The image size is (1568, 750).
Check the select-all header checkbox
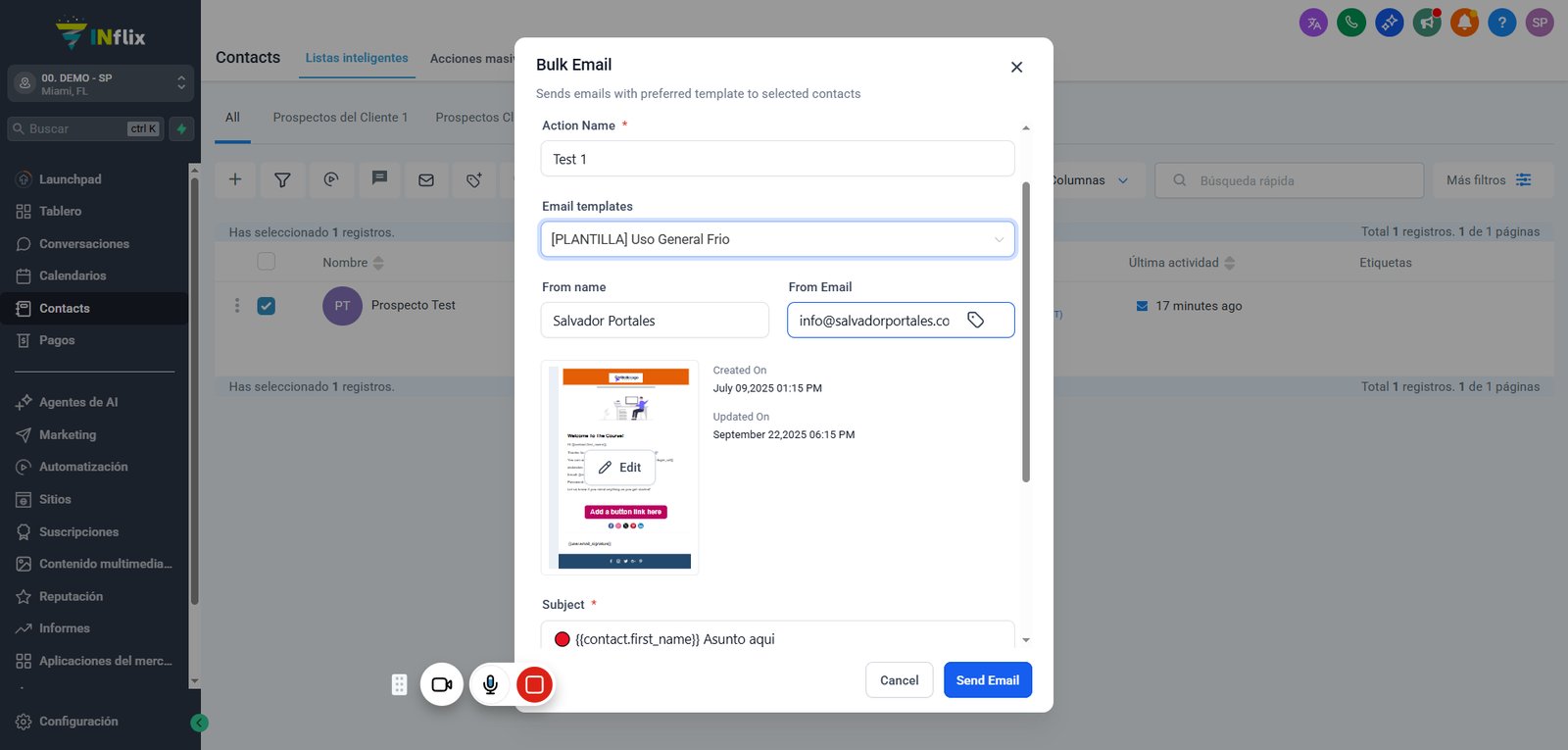(x=266, y=262)
